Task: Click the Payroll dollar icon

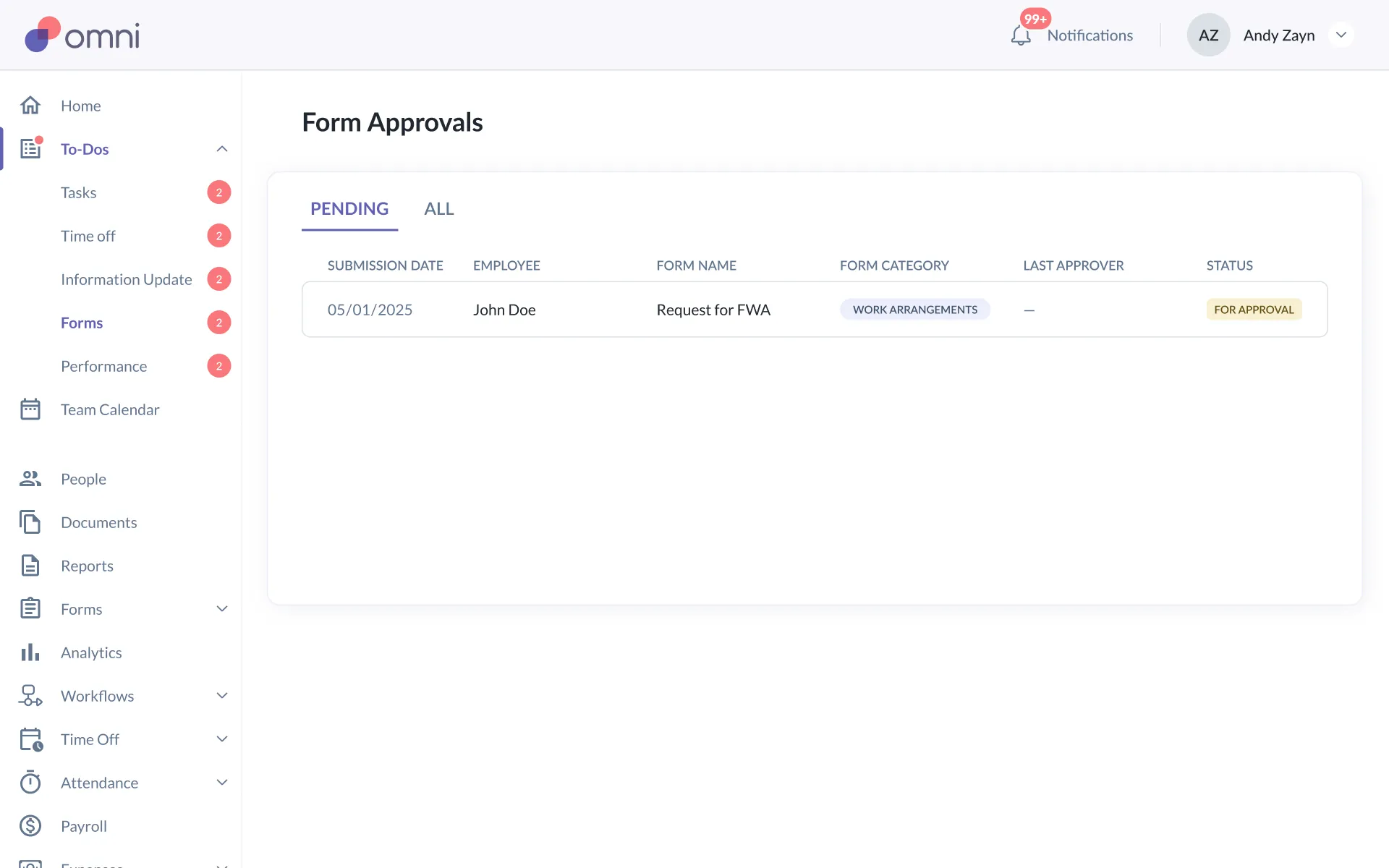Action: (x=30, y=826)
